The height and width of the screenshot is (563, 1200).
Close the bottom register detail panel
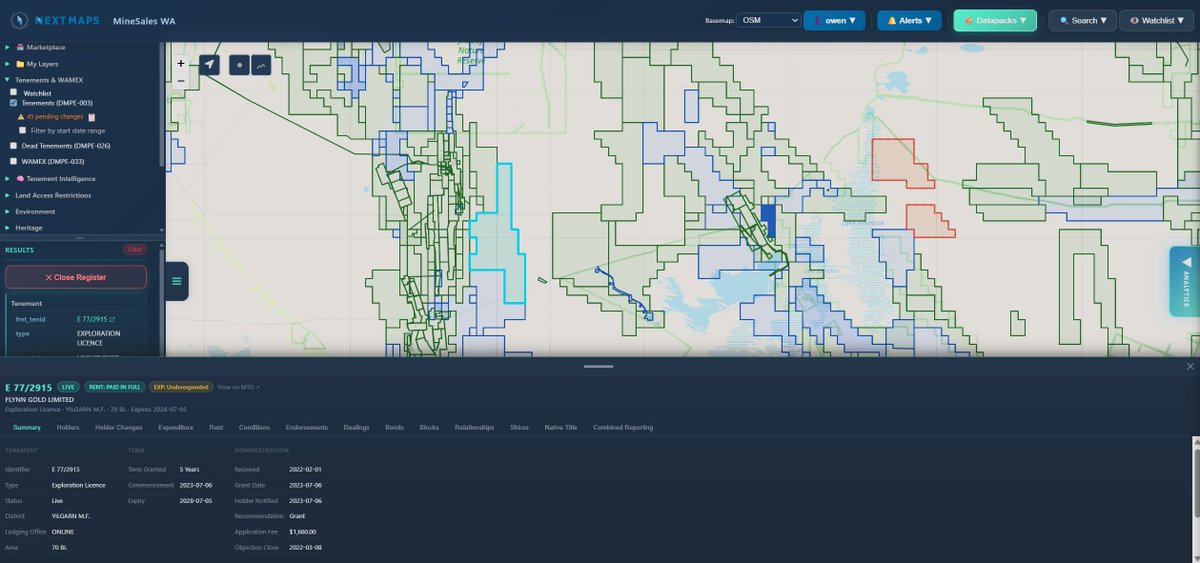click(x=1190, y=366)
